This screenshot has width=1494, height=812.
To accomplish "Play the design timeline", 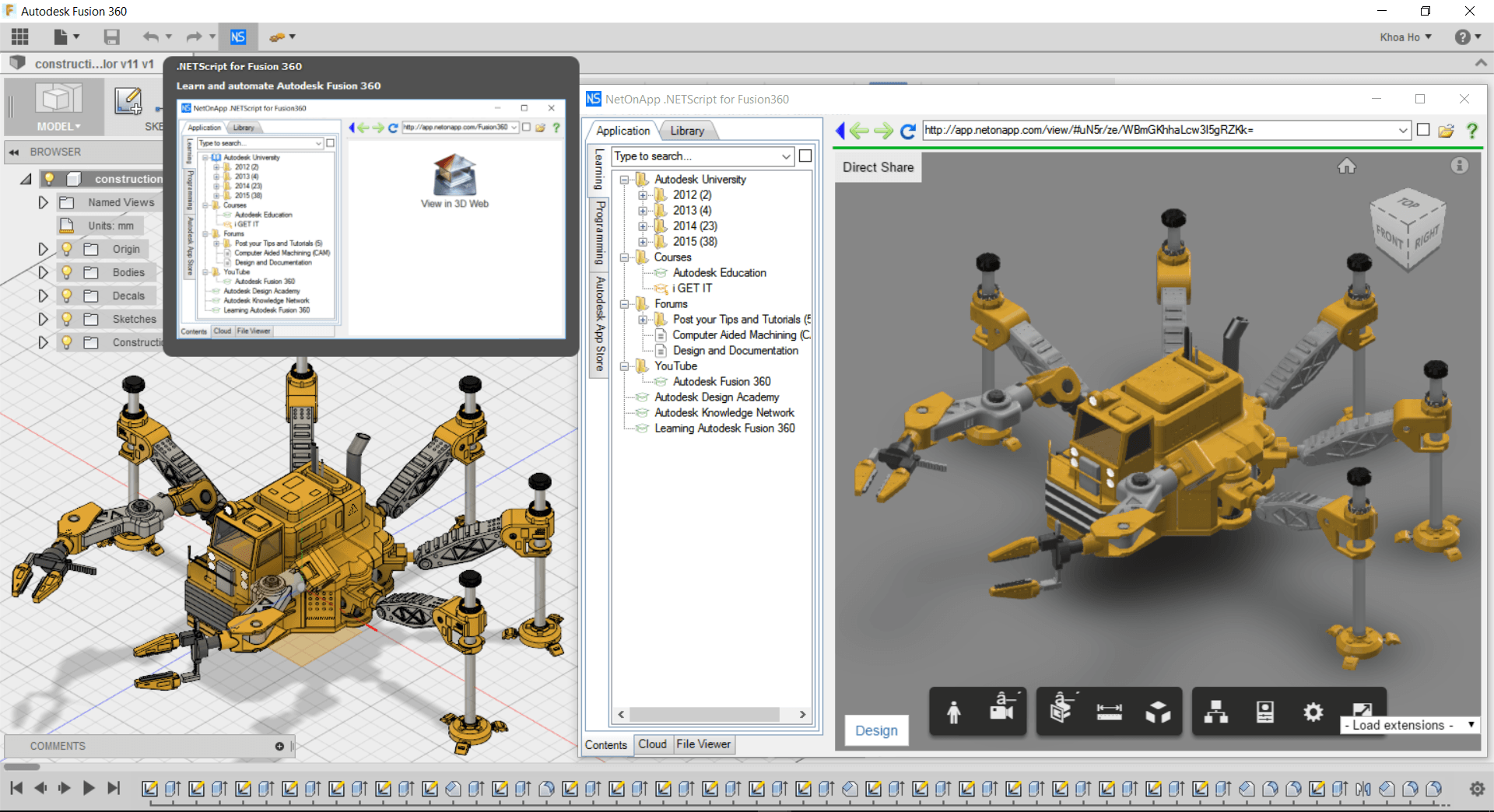I will tap(89, 788).
